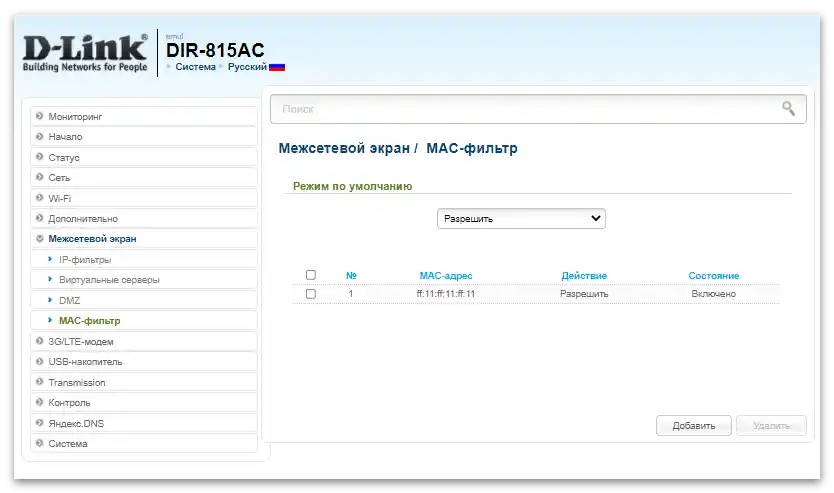Expand the Transmission menu
Viewport: 834px width, 493px height.
[x=144, y=382]
